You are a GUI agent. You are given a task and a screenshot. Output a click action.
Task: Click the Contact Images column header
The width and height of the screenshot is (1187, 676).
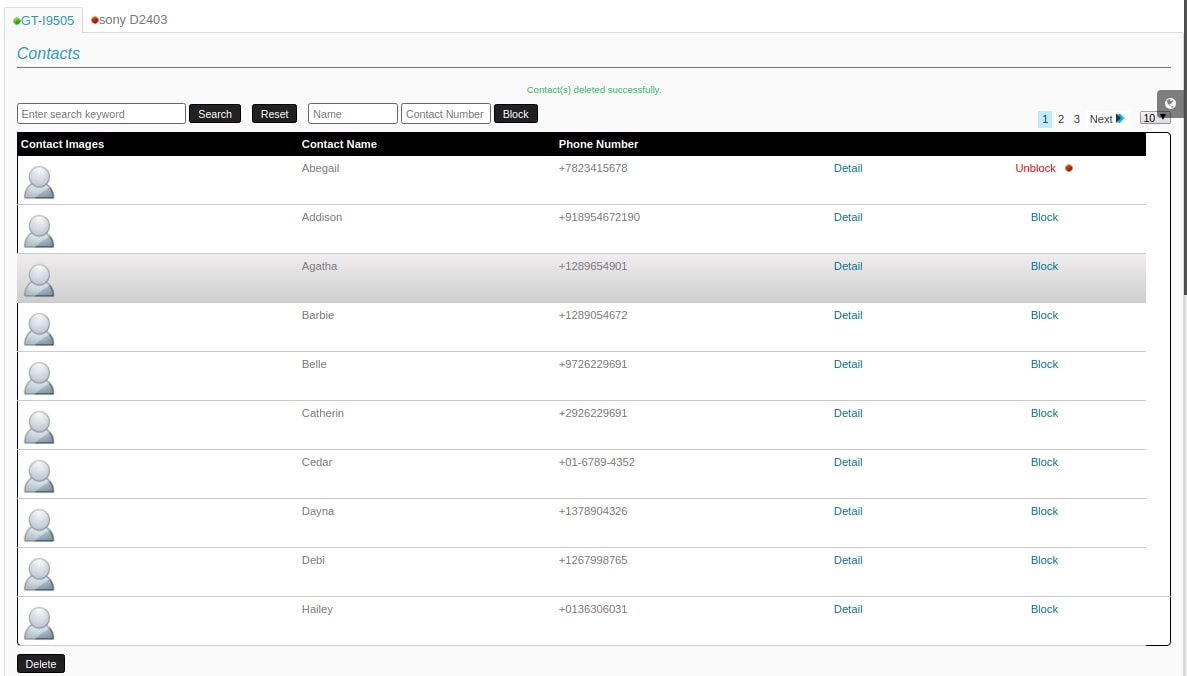pyautogui.click(x=62, y=144)
